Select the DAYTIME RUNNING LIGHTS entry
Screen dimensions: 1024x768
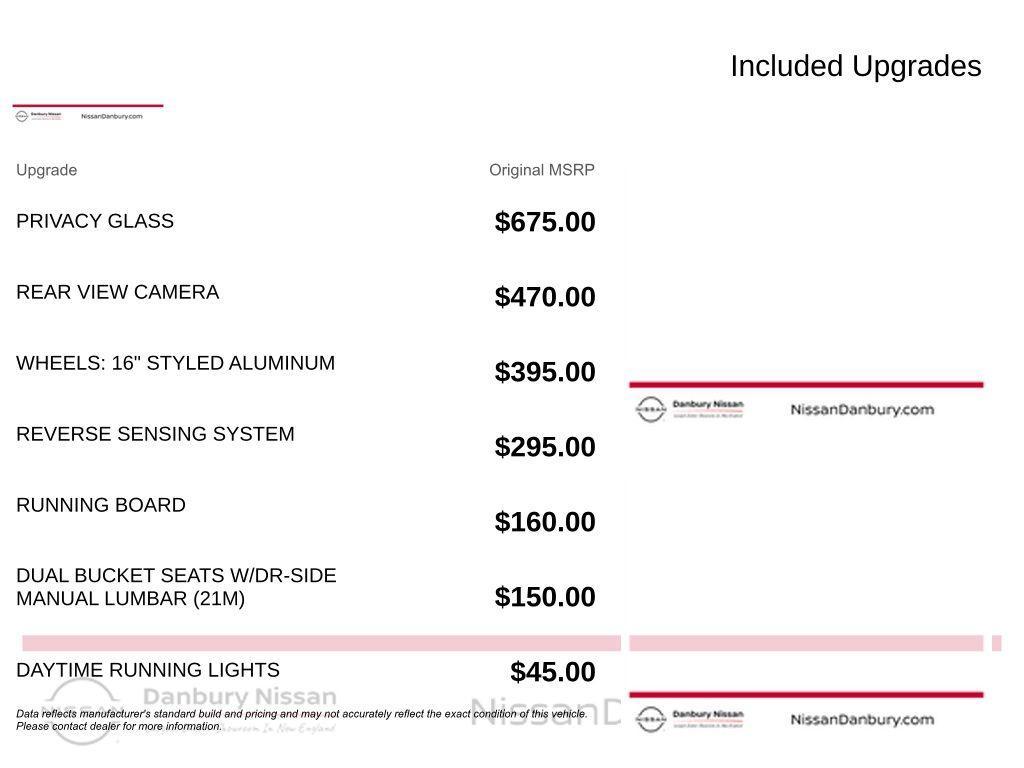(x=148, y=670)
